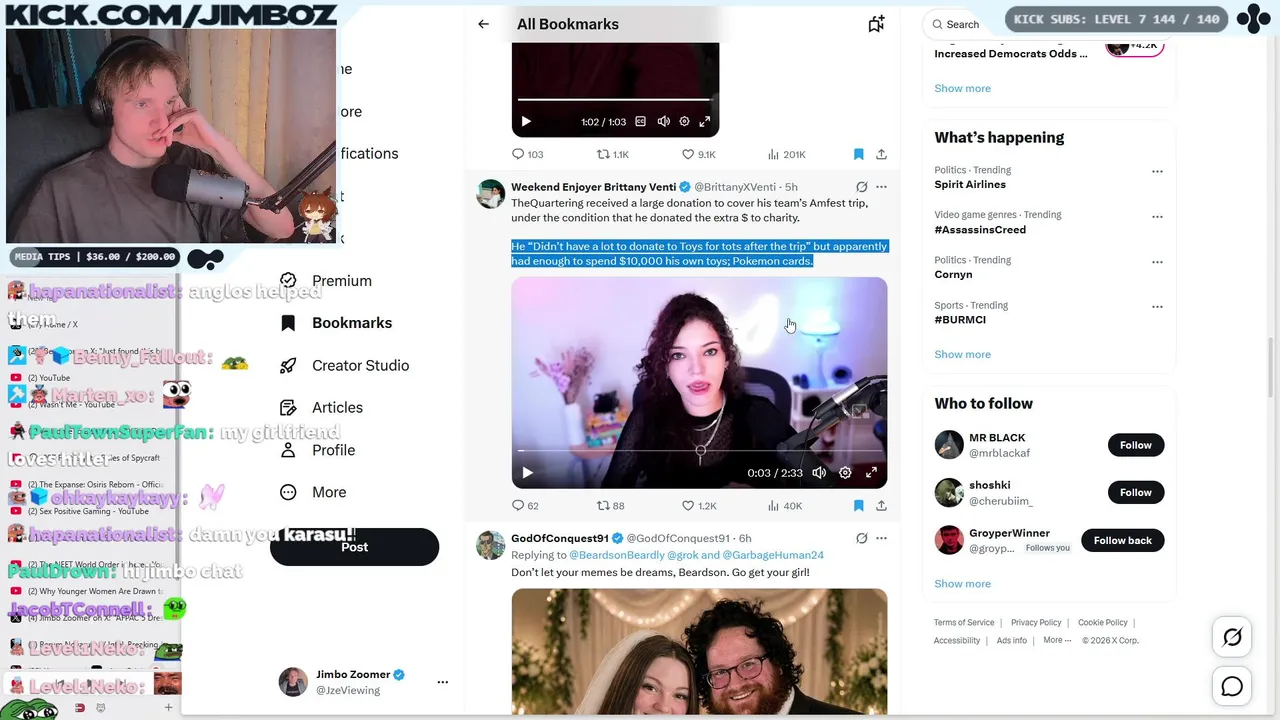Open Privacy Policy link

click(1036, 622)
